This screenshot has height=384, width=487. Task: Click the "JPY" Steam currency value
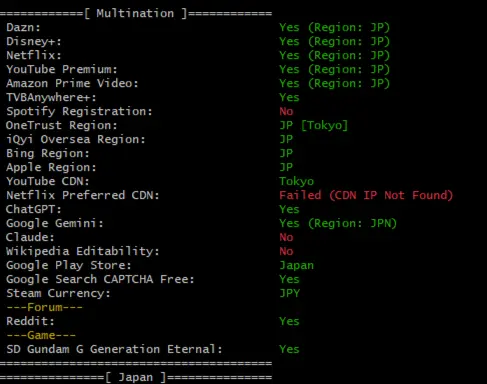289,293
